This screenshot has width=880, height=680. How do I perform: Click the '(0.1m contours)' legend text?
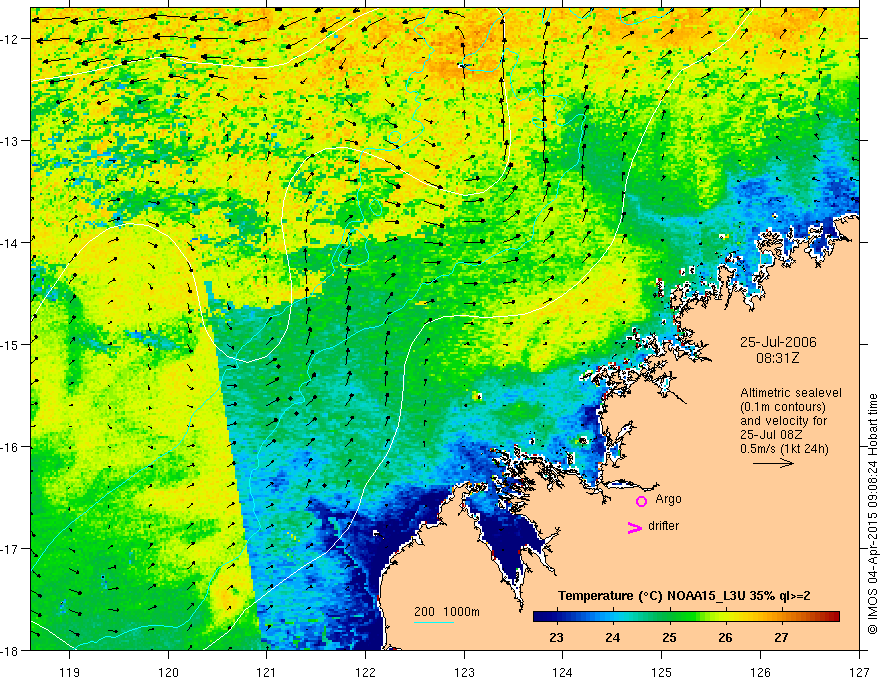pyautogui.click(x=783, y=407)
